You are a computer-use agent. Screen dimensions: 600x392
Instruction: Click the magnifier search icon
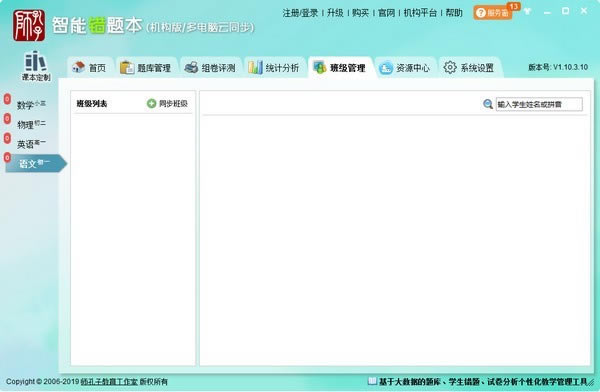(488, 104)
